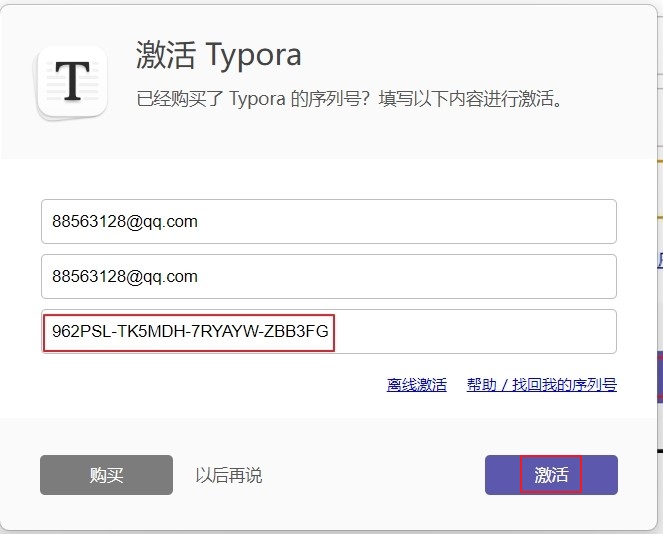
Task: Click the 已经购买了 Typora 的序列号 description
Action: tap(349, 99)
